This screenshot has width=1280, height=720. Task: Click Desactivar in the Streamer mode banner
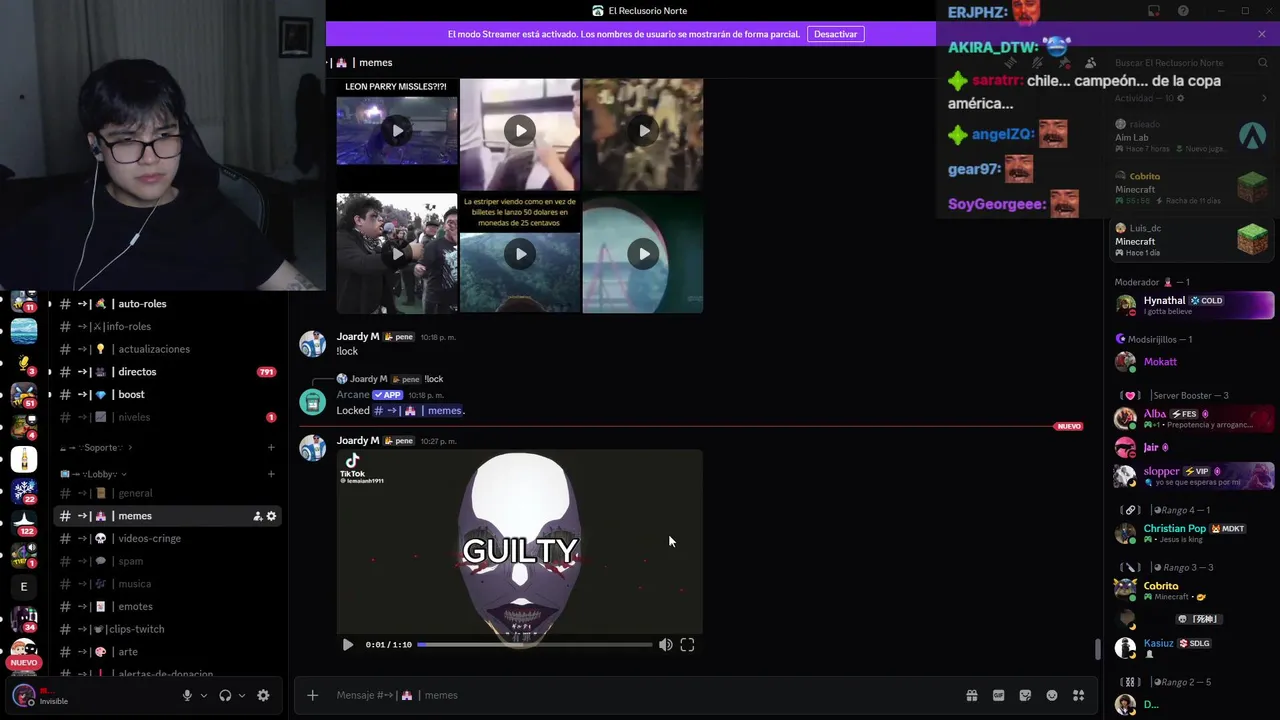(835, 34)
